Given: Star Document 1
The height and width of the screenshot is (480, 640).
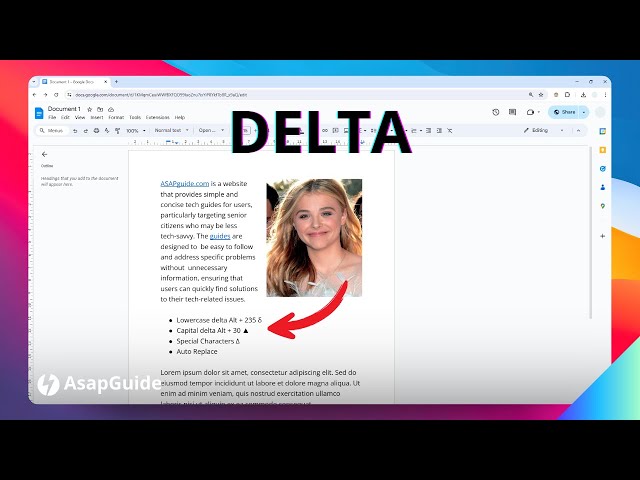Looking at the screenshot, I should pos(90,109).
